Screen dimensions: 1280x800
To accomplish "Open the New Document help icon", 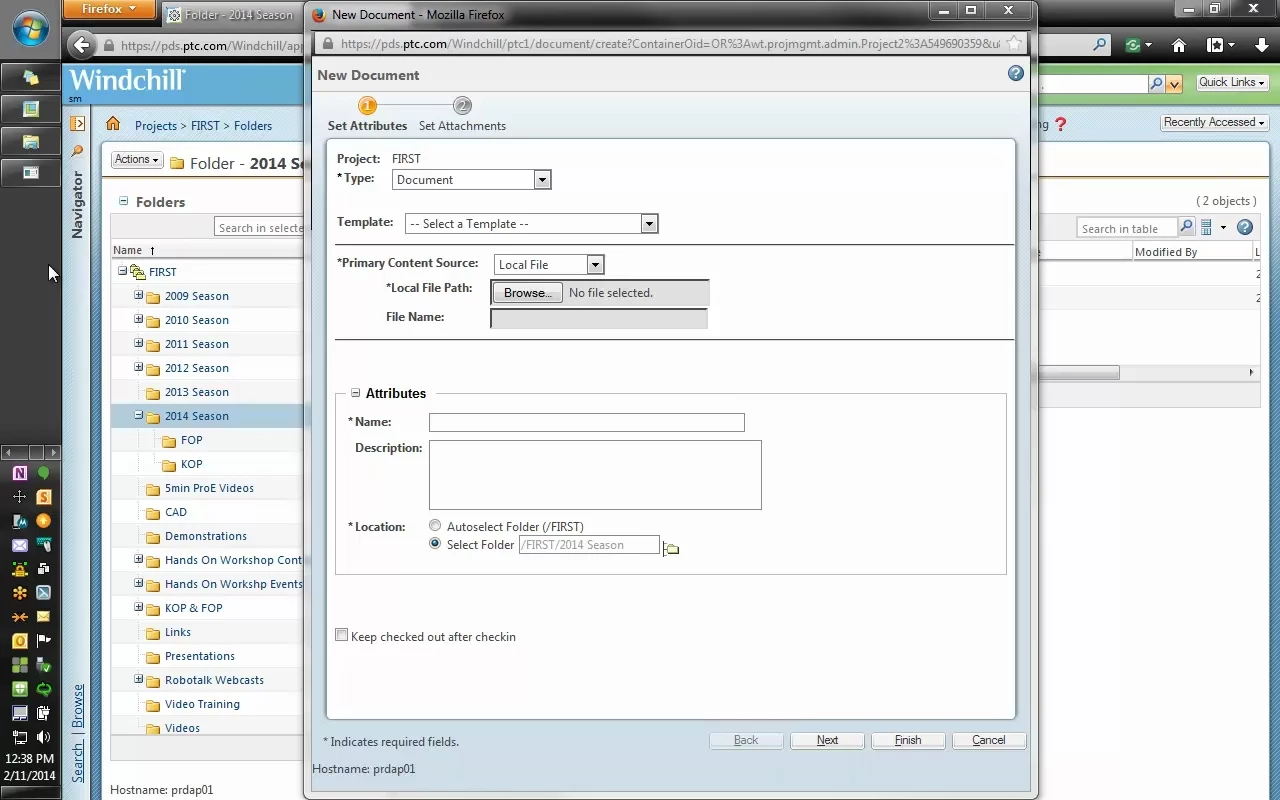I will click(1016, 73).
